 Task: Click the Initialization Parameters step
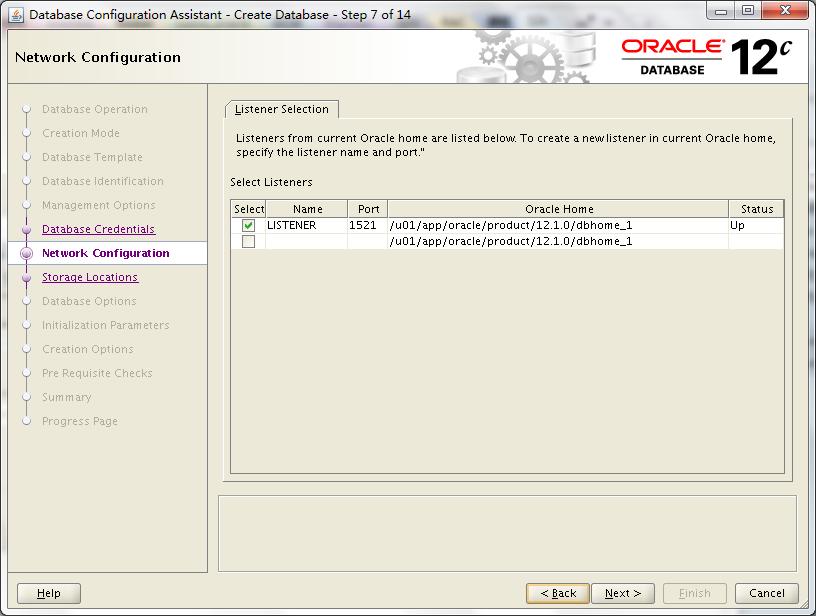106,325
